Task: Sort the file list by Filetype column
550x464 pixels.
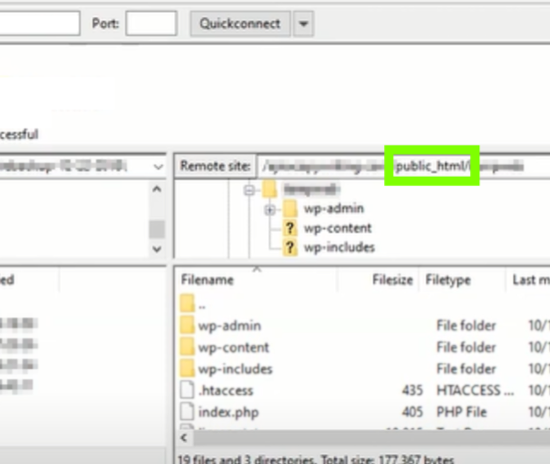Action: 448,280
